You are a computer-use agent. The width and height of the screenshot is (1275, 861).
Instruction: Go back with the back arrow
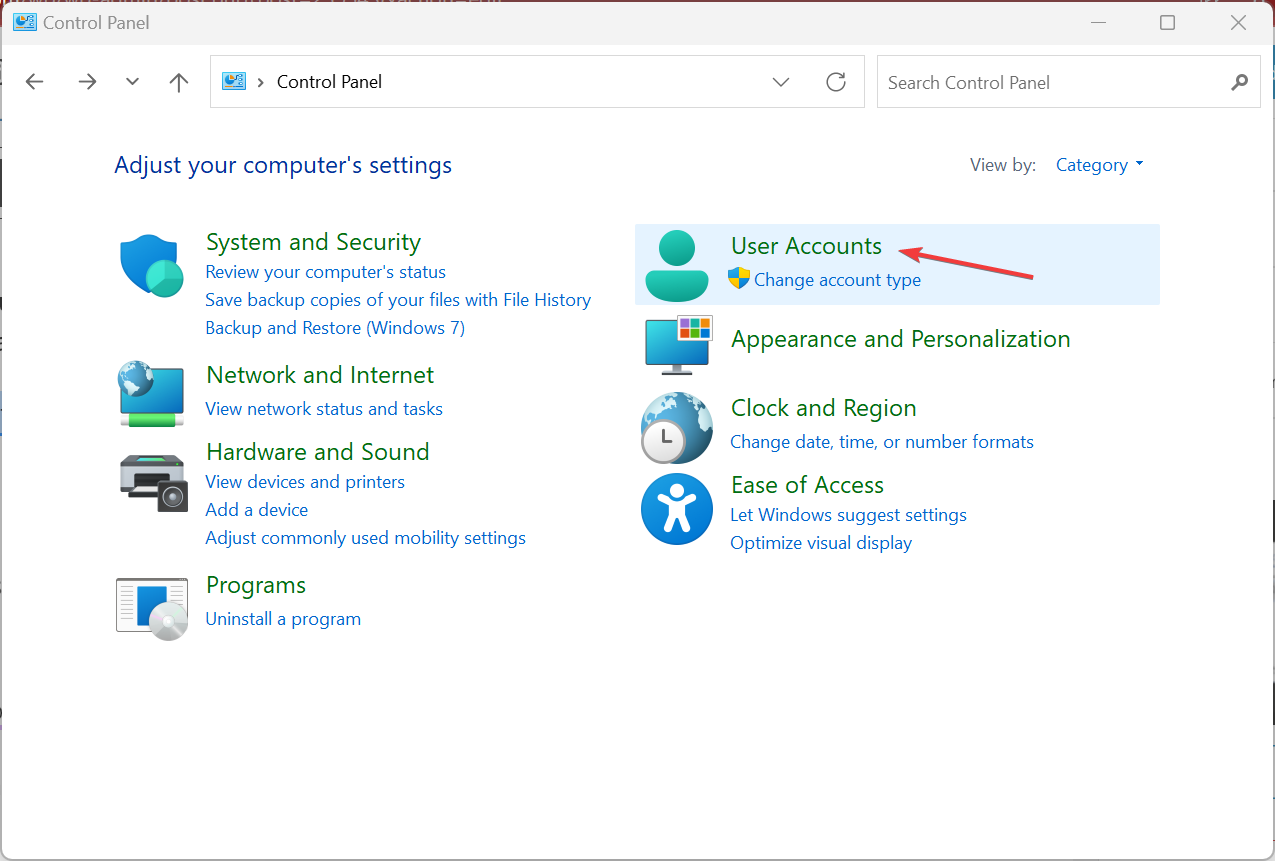click(x=35, y=82)
